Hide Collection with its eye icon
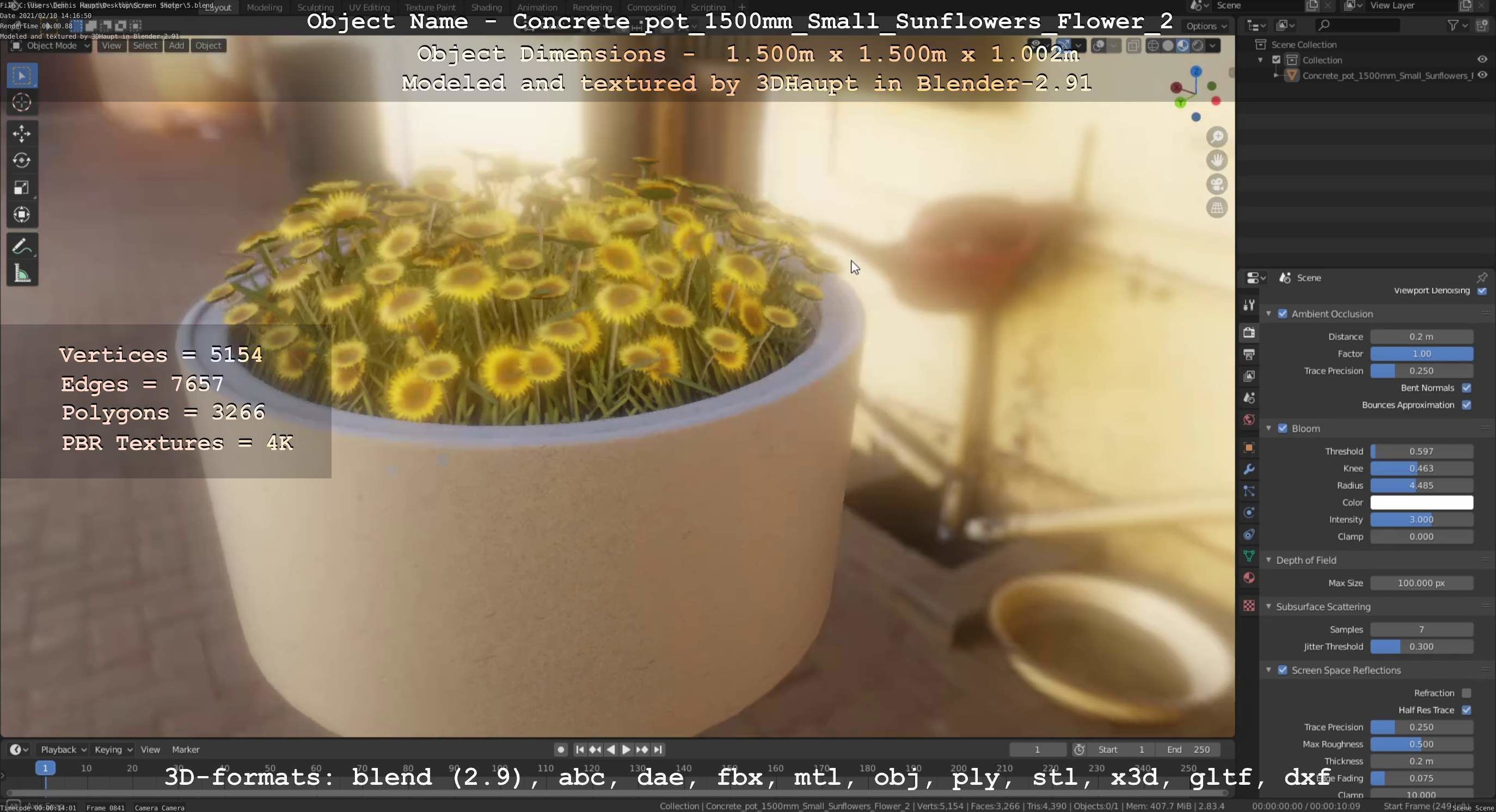 [x=1482, y=60]
